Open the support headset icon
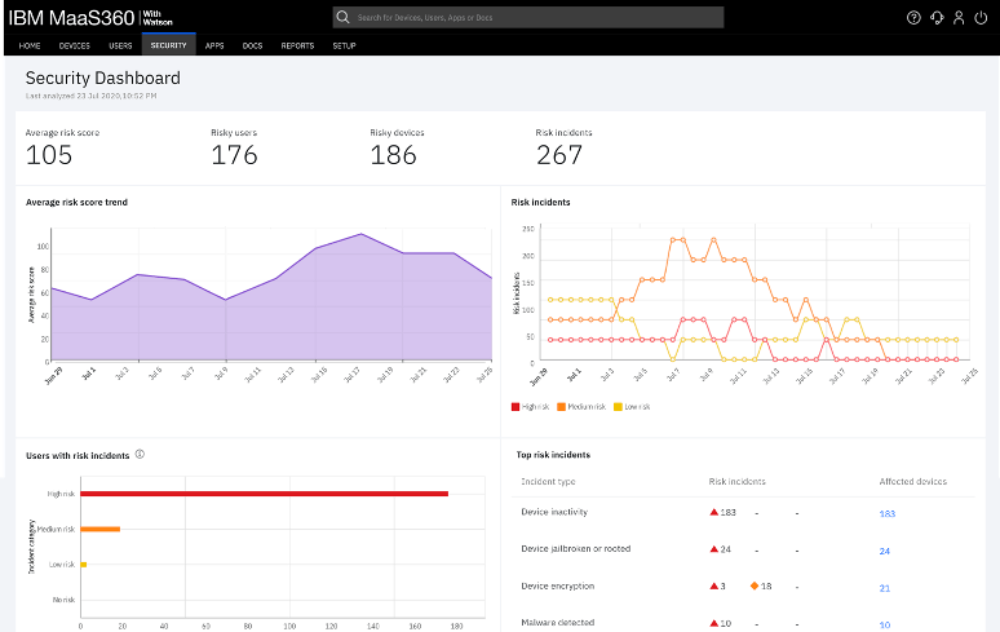1000x632 pixels. 936,17
